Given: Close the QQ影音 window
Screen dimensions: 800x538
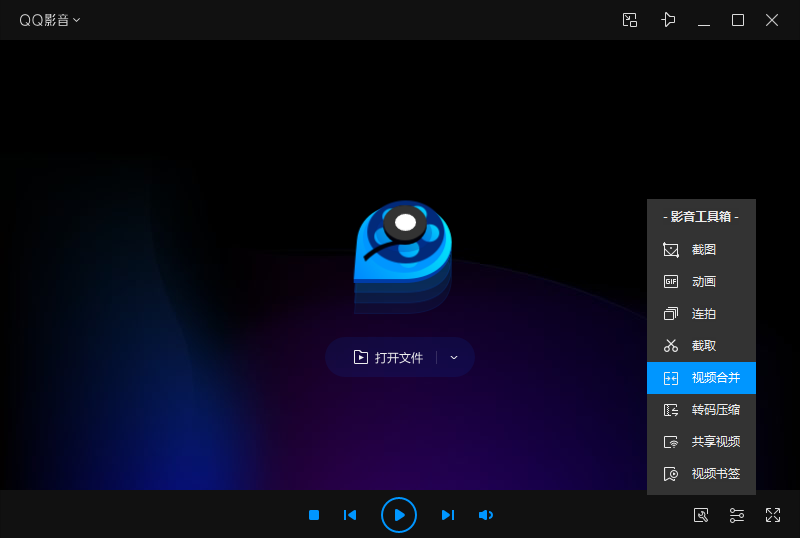Looking at the screenshot, I should [x=772, y=20].
